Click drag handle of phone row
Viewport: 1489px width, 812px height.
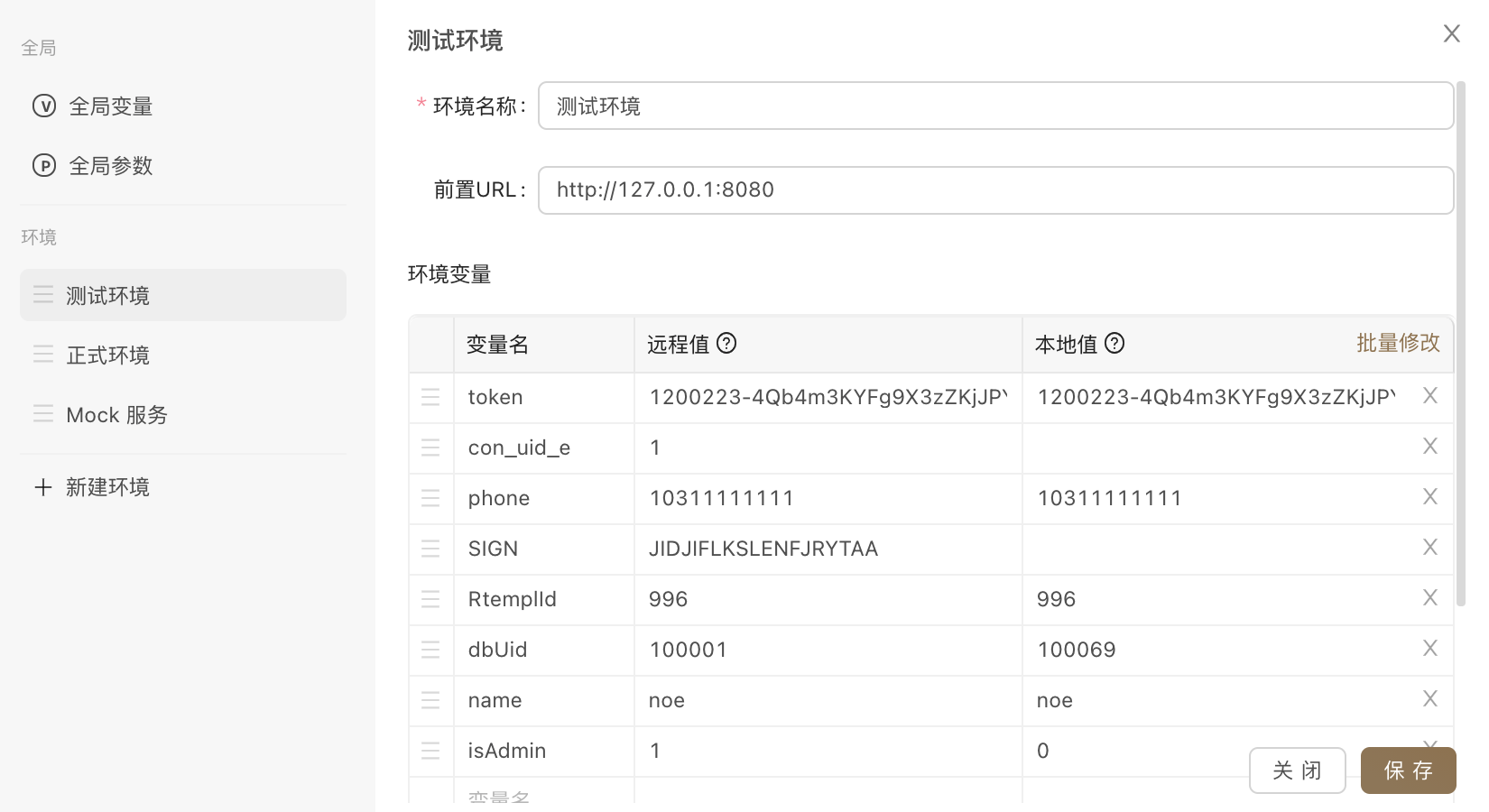(x=430, y=498)
